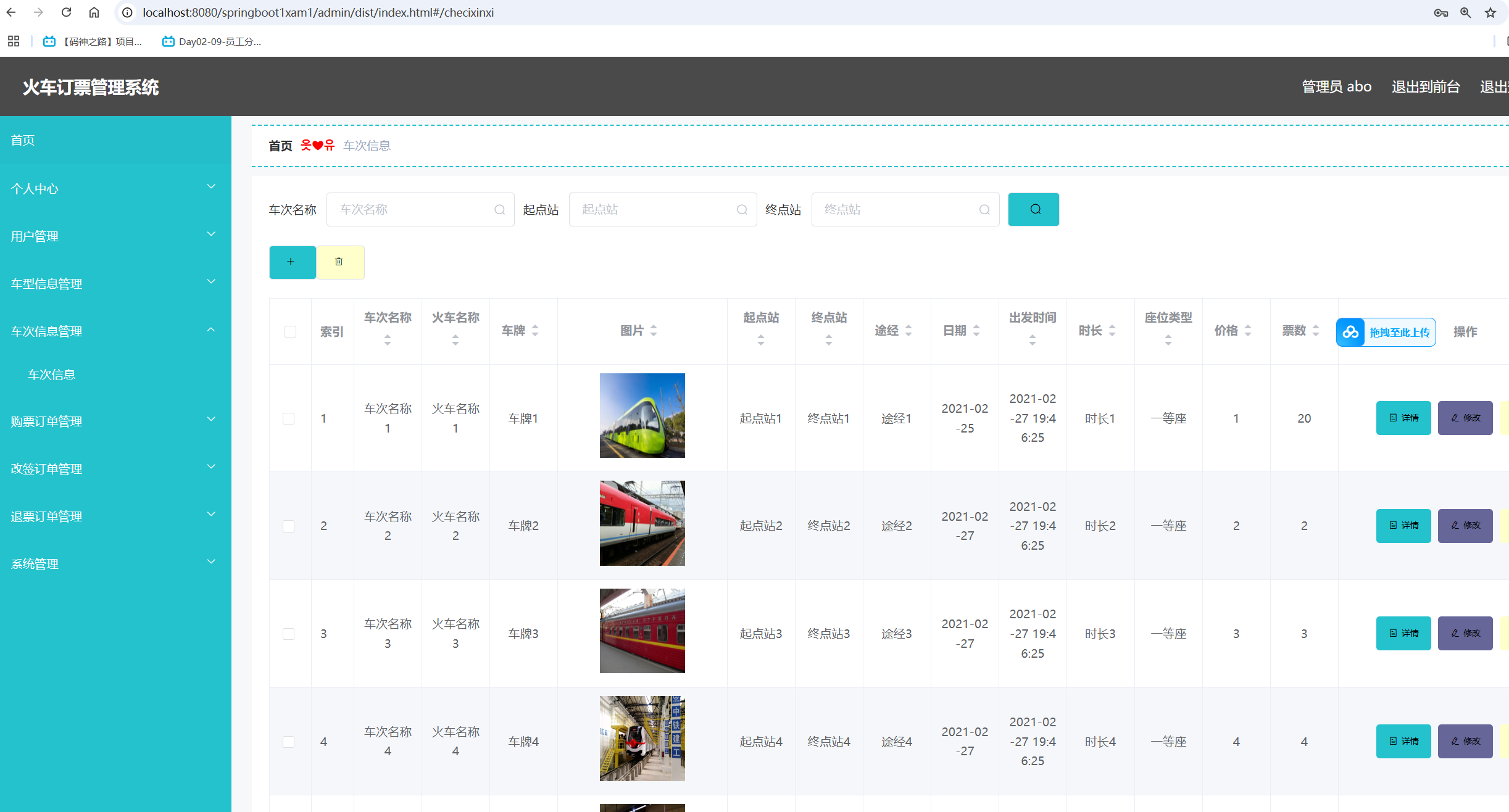Screen dimensions: 1509x812
Task: Expand the 车型信息管理 menu
Action: click(115, 284)
